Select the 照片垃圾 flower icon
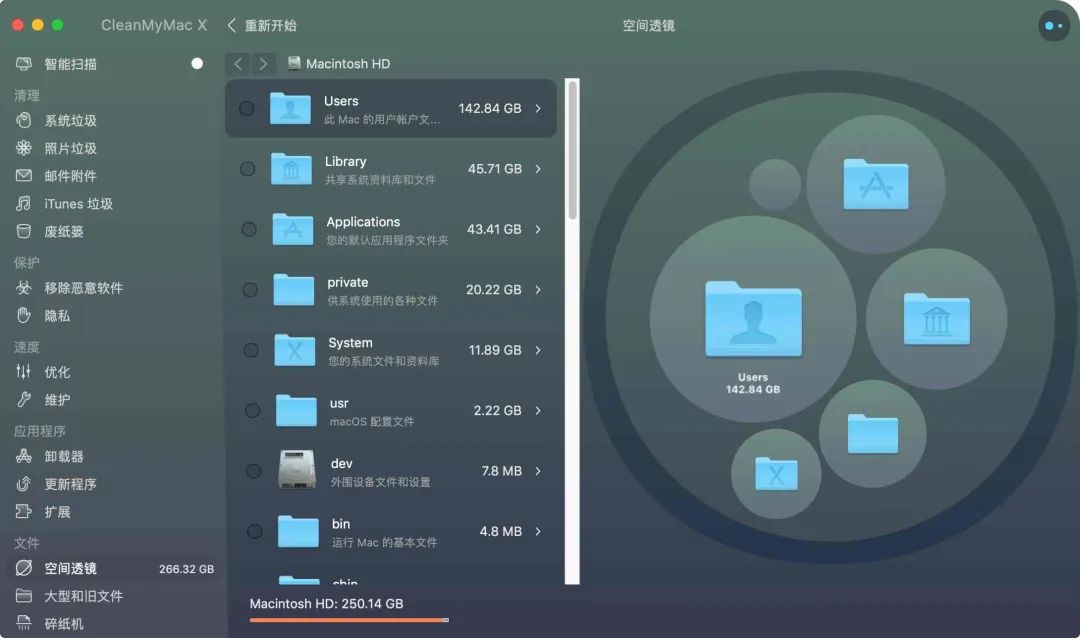This screenshot has width=1080, height=638. point(23,148)
